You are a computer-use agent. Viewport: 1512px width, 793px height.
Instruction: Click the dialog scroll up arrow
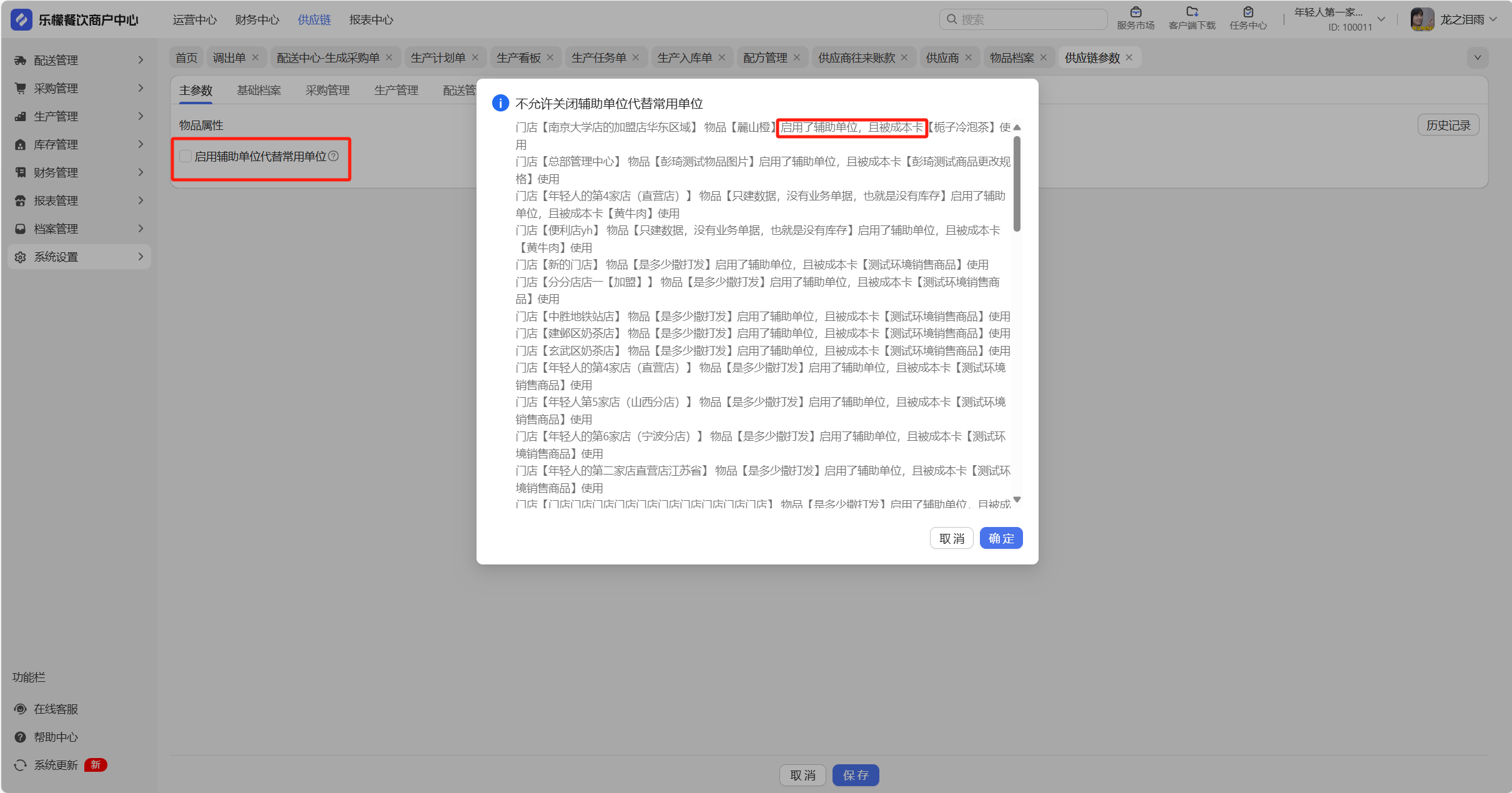point(1017,127)
